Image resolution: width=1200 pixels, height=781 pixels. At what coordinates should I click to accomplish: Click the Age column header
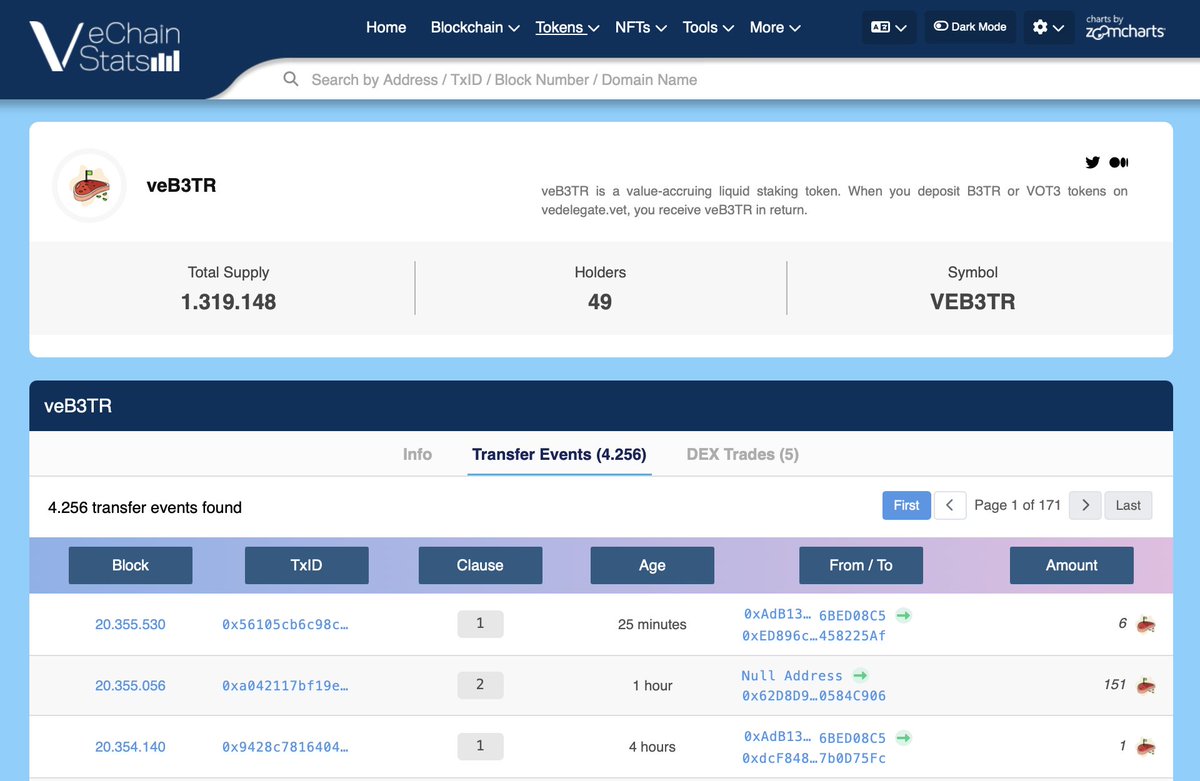pyautogui.click(x=652, y=565)
